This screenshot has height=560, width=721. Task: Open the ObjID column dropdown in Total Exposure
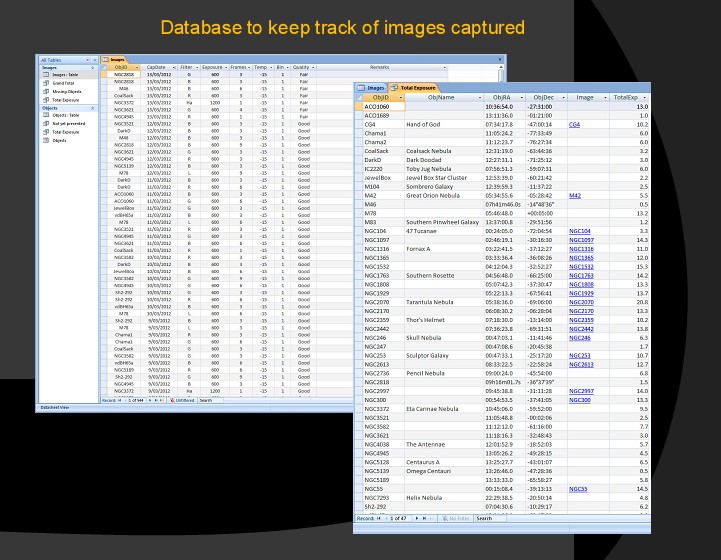point(401,97)
